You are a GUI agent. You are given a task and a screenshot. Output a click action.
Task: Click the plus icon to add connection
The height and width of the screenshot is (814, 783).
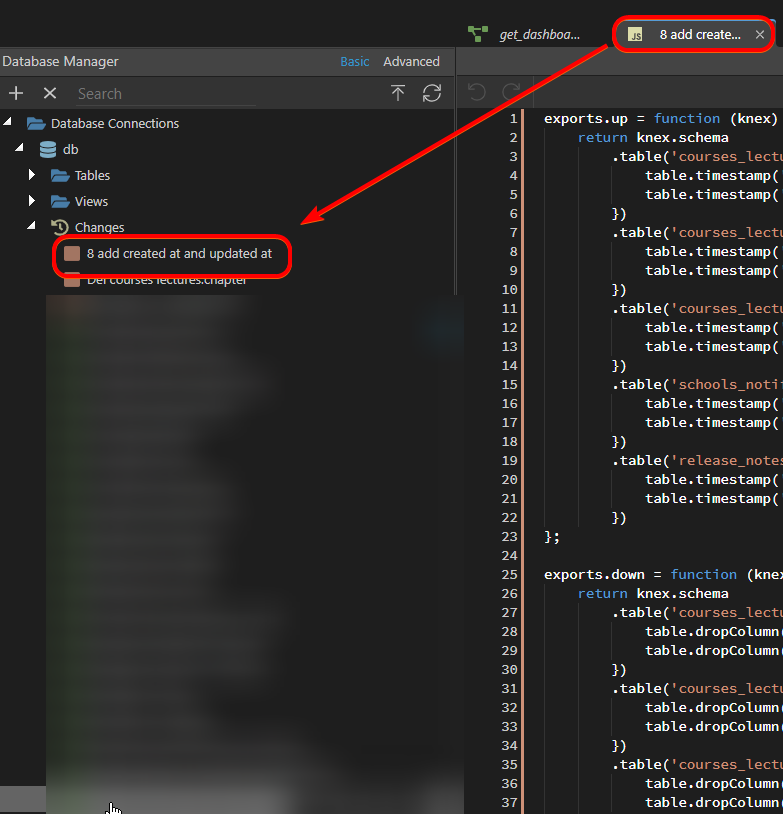click(16, 93)
